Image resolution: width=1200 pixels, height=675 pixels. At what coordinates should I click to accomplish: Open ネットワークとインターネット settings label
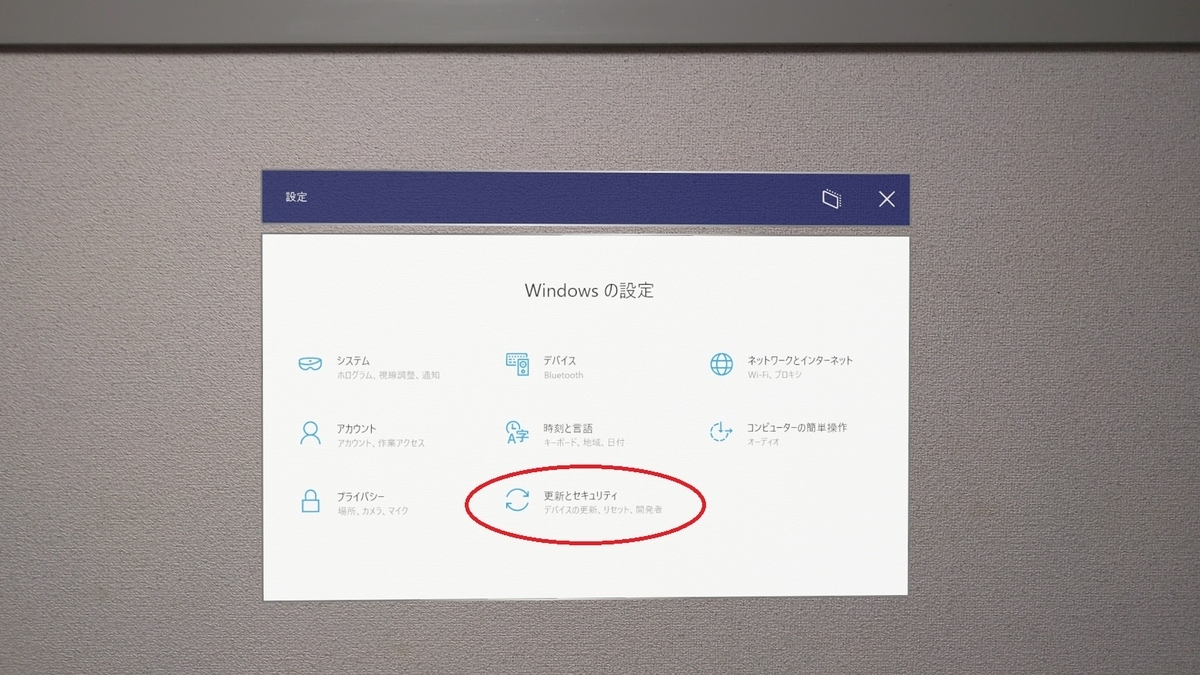click(x=800, y=360)
